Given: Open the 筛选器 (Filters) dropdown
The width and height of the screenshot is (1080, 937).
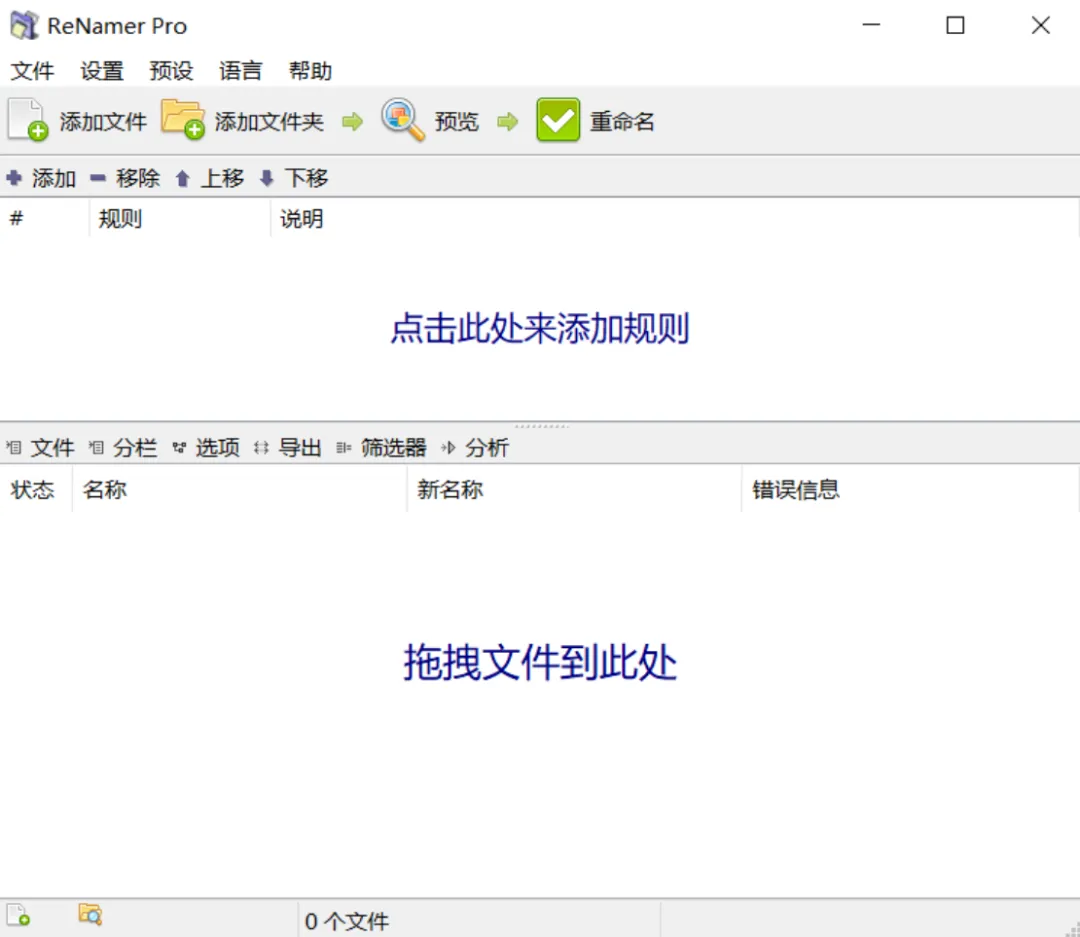Looking at the screenshot, I should (x=382, y=448).
